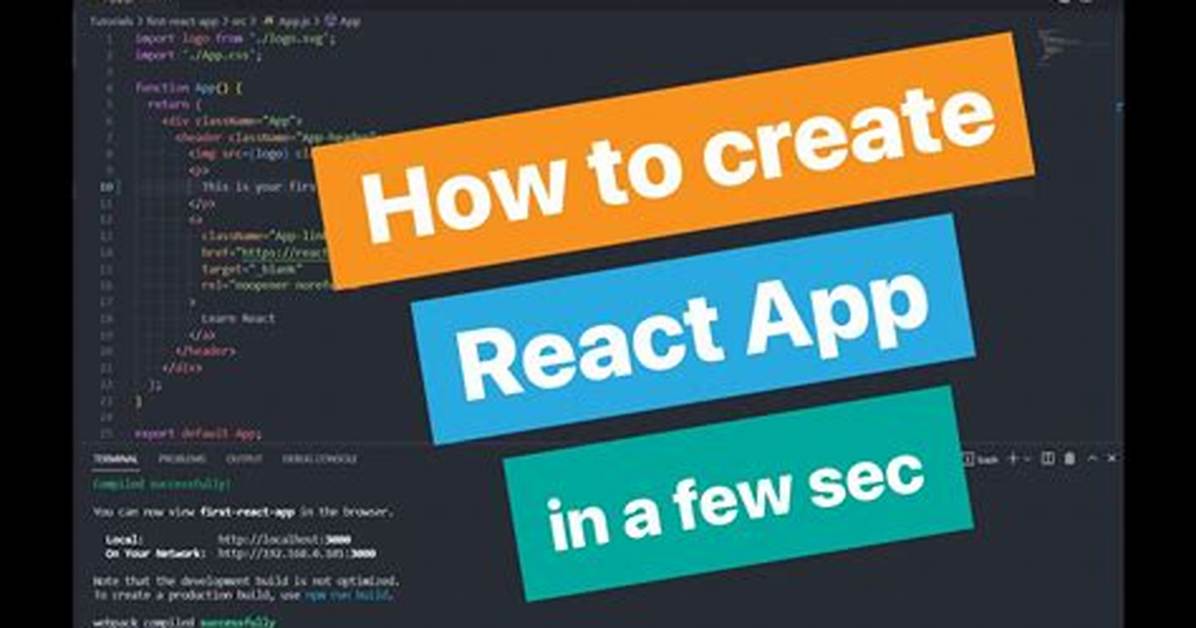Click line number 10 in the gutter
Screen dimensions: 1196x628
(106, 186)
